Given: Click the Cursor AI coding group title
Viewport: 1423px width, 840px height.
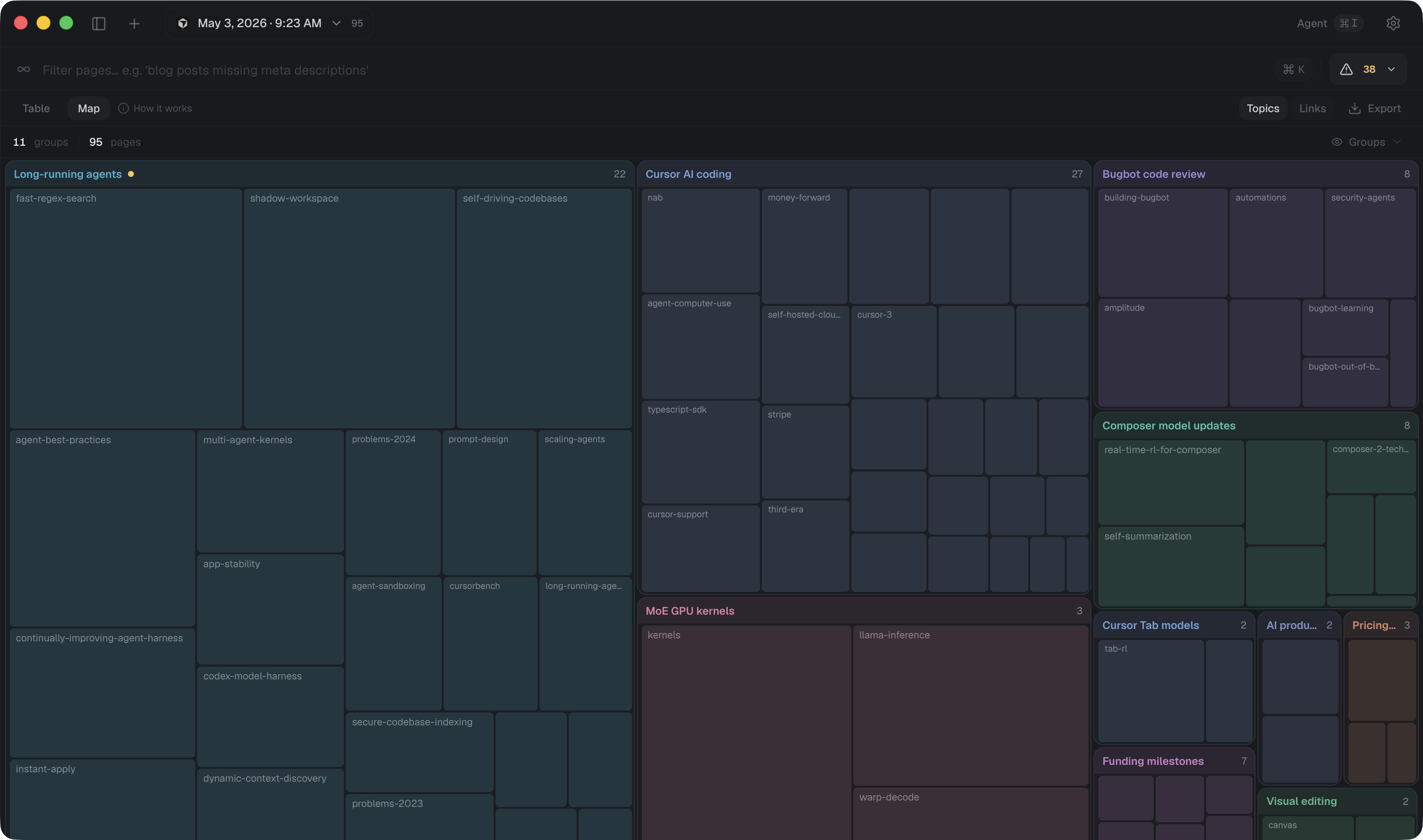Looking at the screenshot, I should coord(688,174).
